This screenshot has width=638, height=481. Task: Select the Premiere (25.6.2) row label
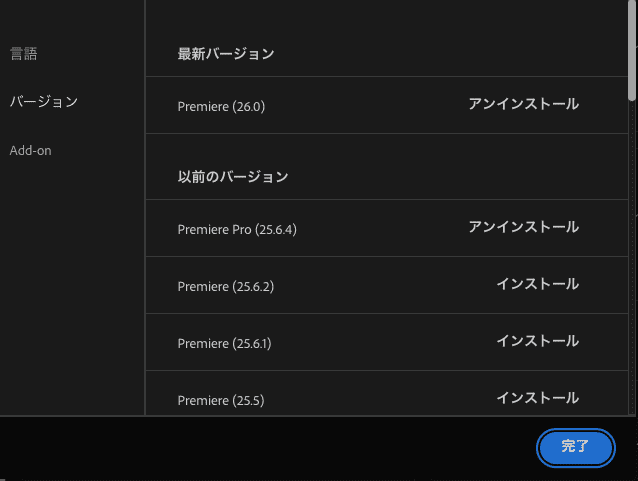[x=225, y=286]
